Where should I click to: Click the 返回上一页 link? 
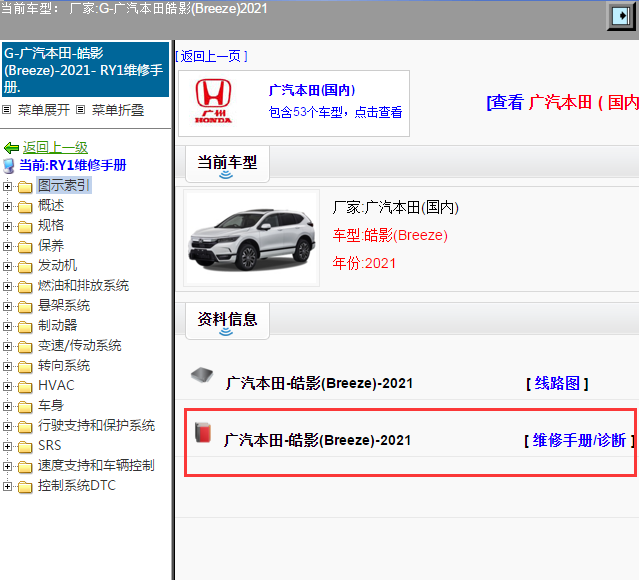pos(212,56)
